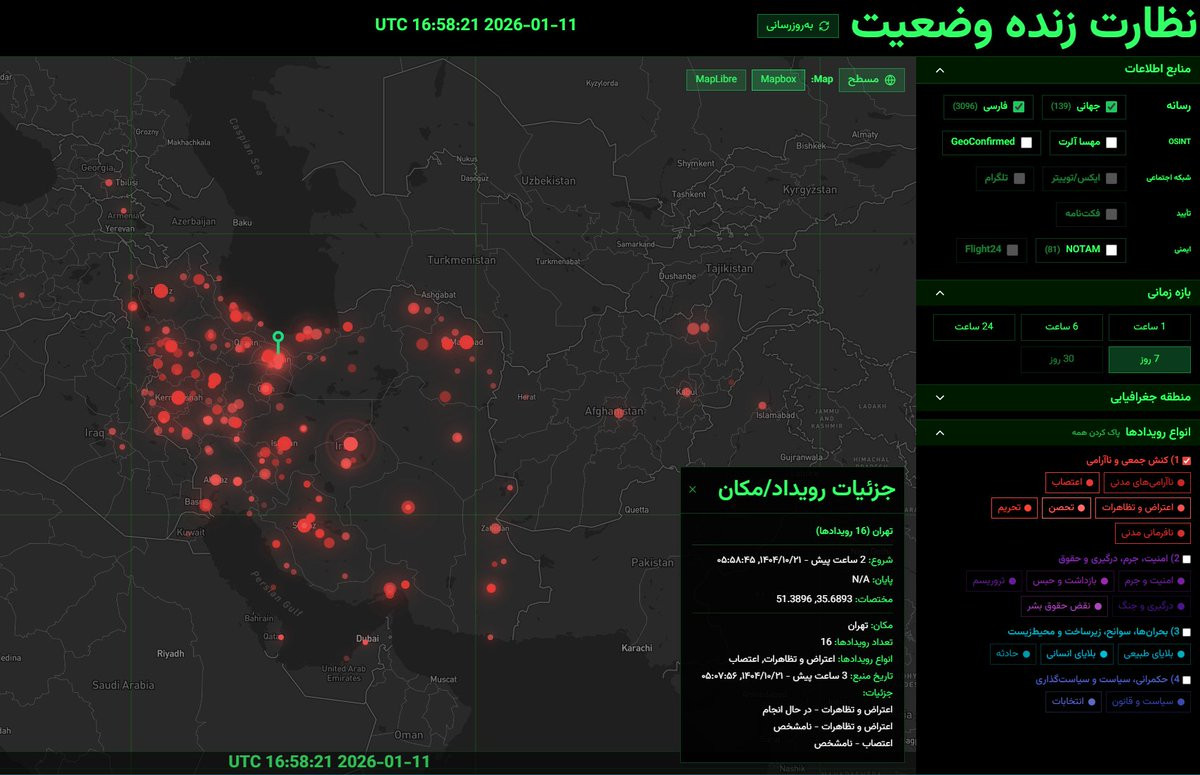The width and height of the screenshot is (1200, 775).
Task: Enable the مهسا آلرت OSINT checkbox
Action: pos(1111,142)
